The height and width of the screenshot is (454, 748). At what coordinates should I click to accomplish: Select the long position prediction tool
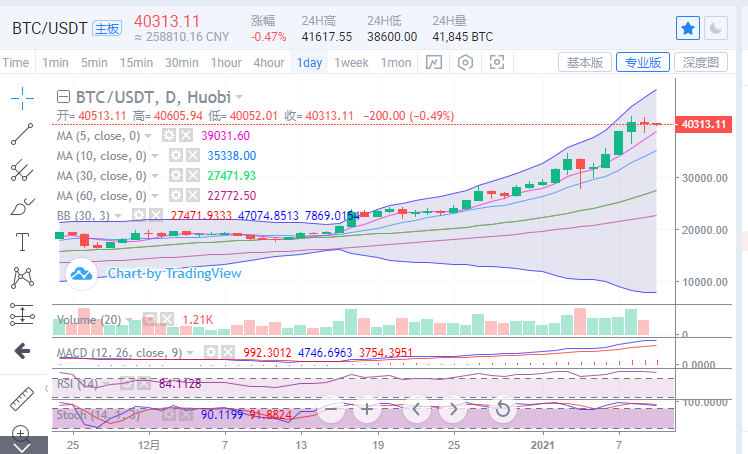[x=22, y=315]
